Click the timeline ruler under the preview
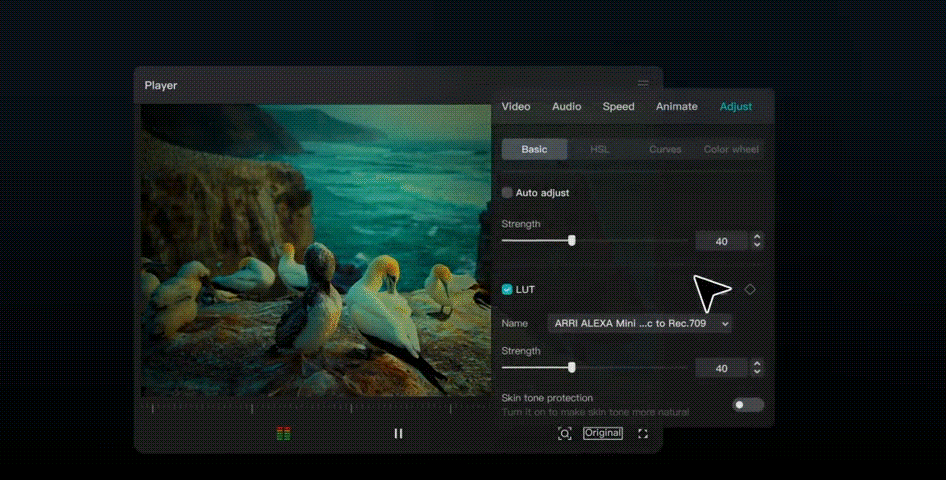This screenshot has height=480, width=946. point(316,408)
